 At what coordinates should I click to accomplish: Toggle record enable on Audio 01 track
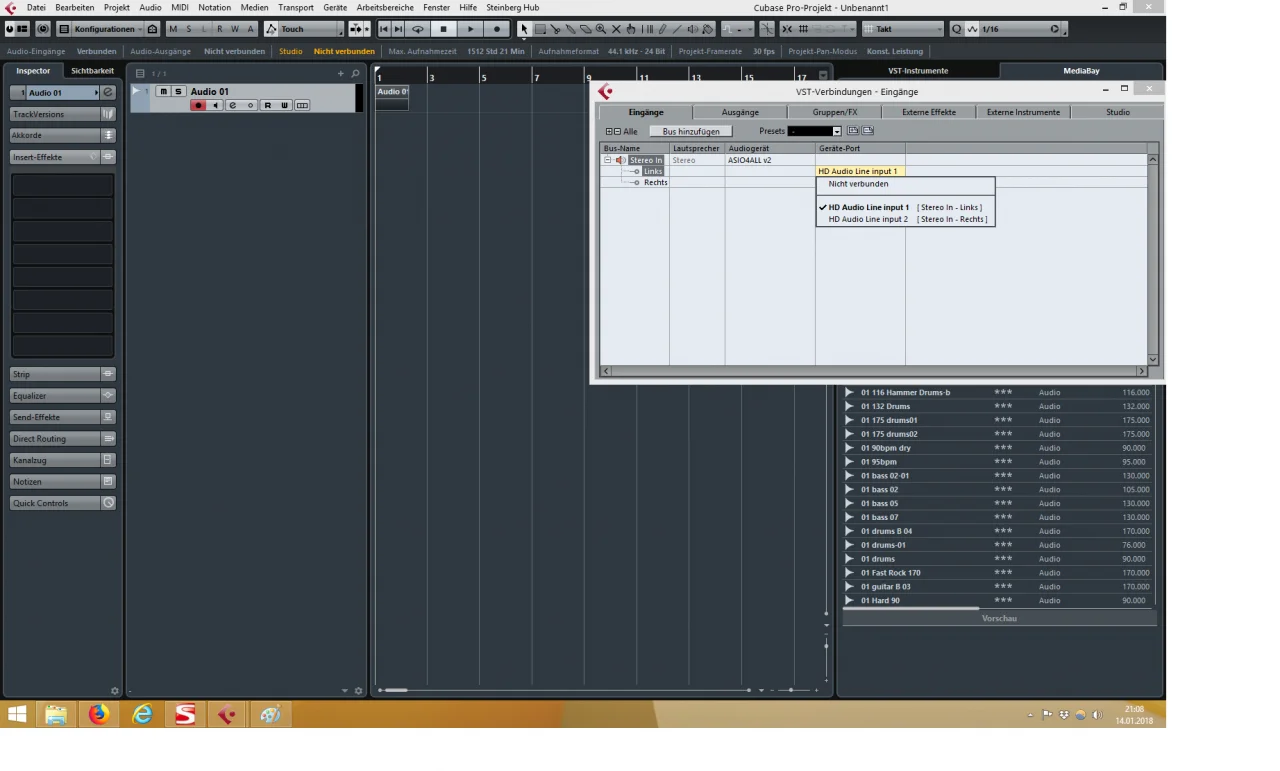pyautogui.click(x=198, y=105)
